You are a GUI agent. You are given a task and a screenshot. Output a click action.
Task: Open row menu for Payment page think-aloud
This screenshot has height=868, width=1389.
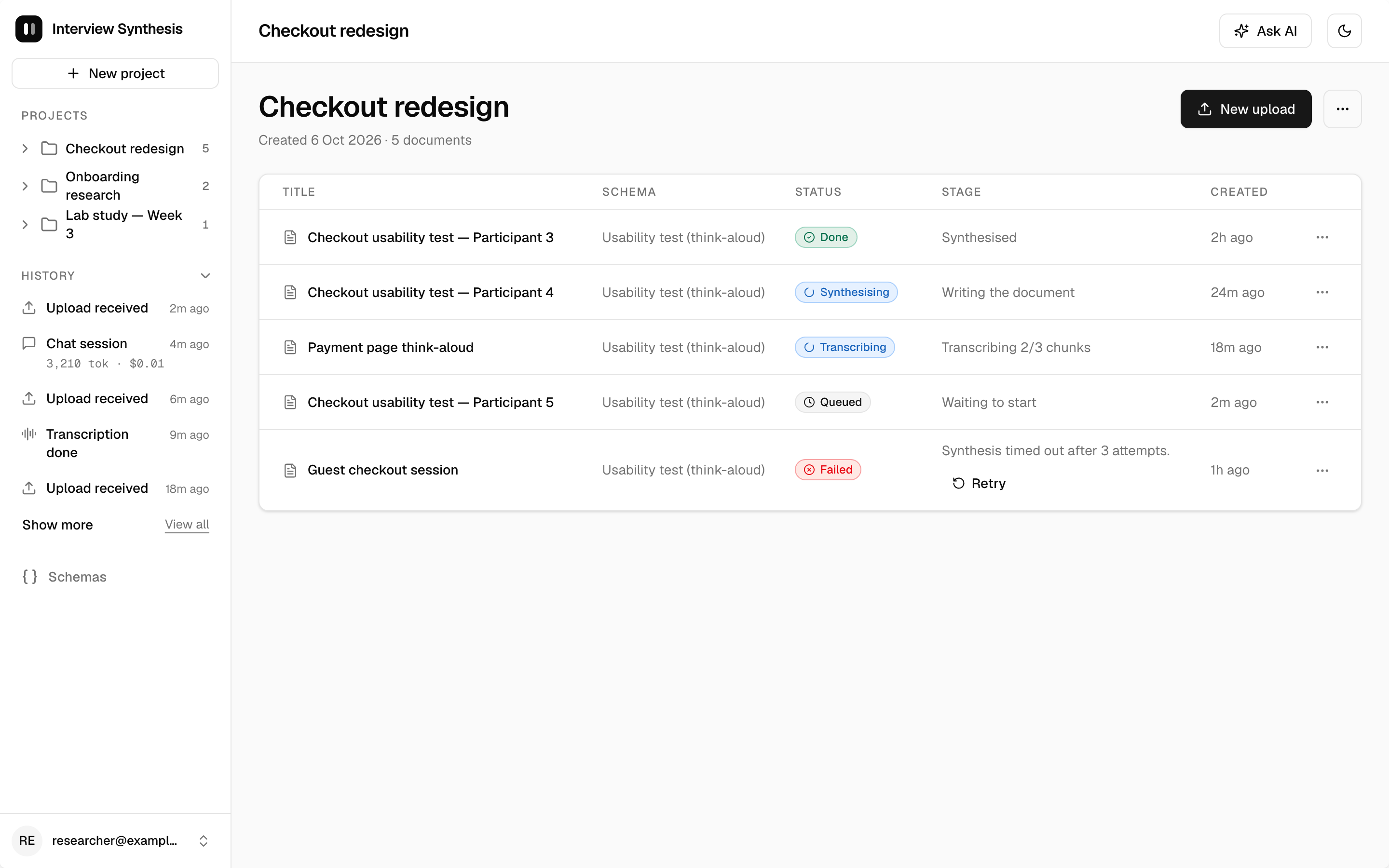pyautogui.click(x=1322, y=348)
